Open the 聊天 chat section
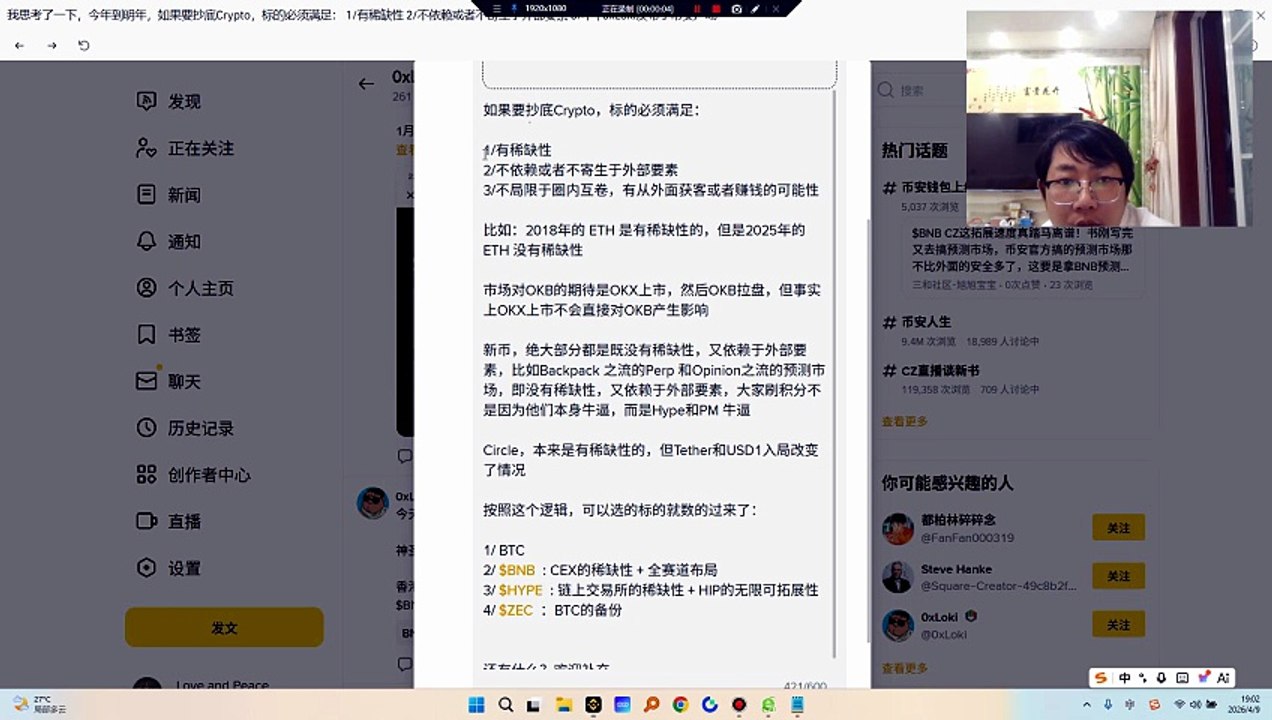The image size is (1272, 720). [168, 381]
